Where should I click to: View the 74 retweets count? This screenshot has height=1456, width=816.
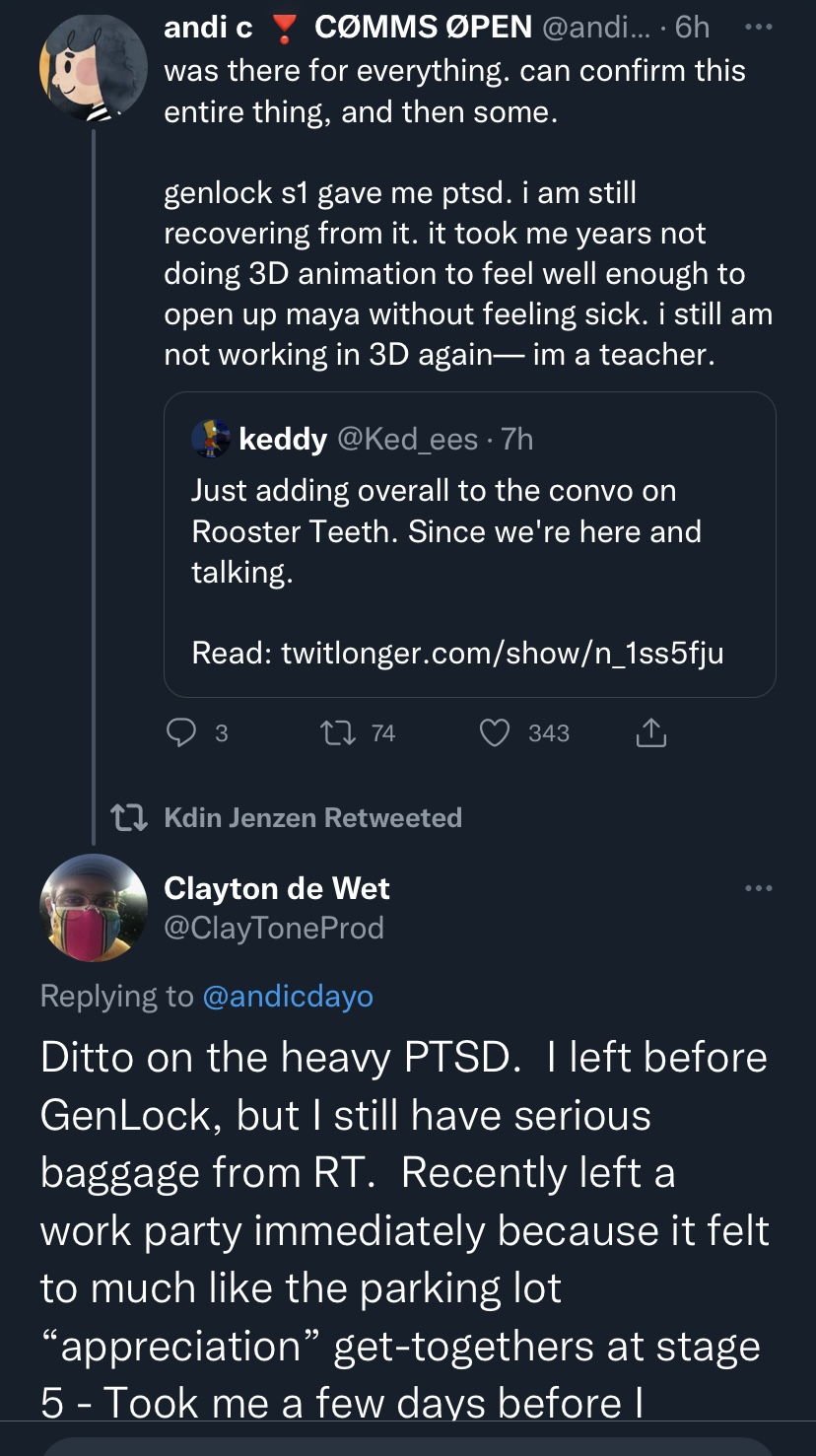(x=383, y=733)
